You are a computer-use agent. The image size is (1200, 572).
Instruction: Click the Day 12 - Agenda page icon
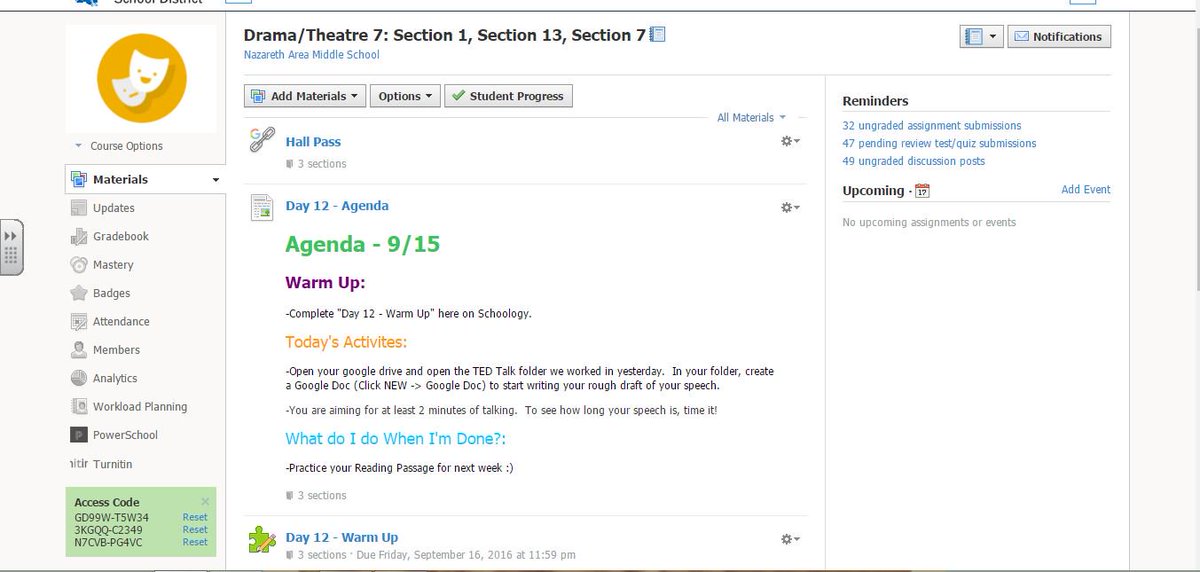pos(262,208)
